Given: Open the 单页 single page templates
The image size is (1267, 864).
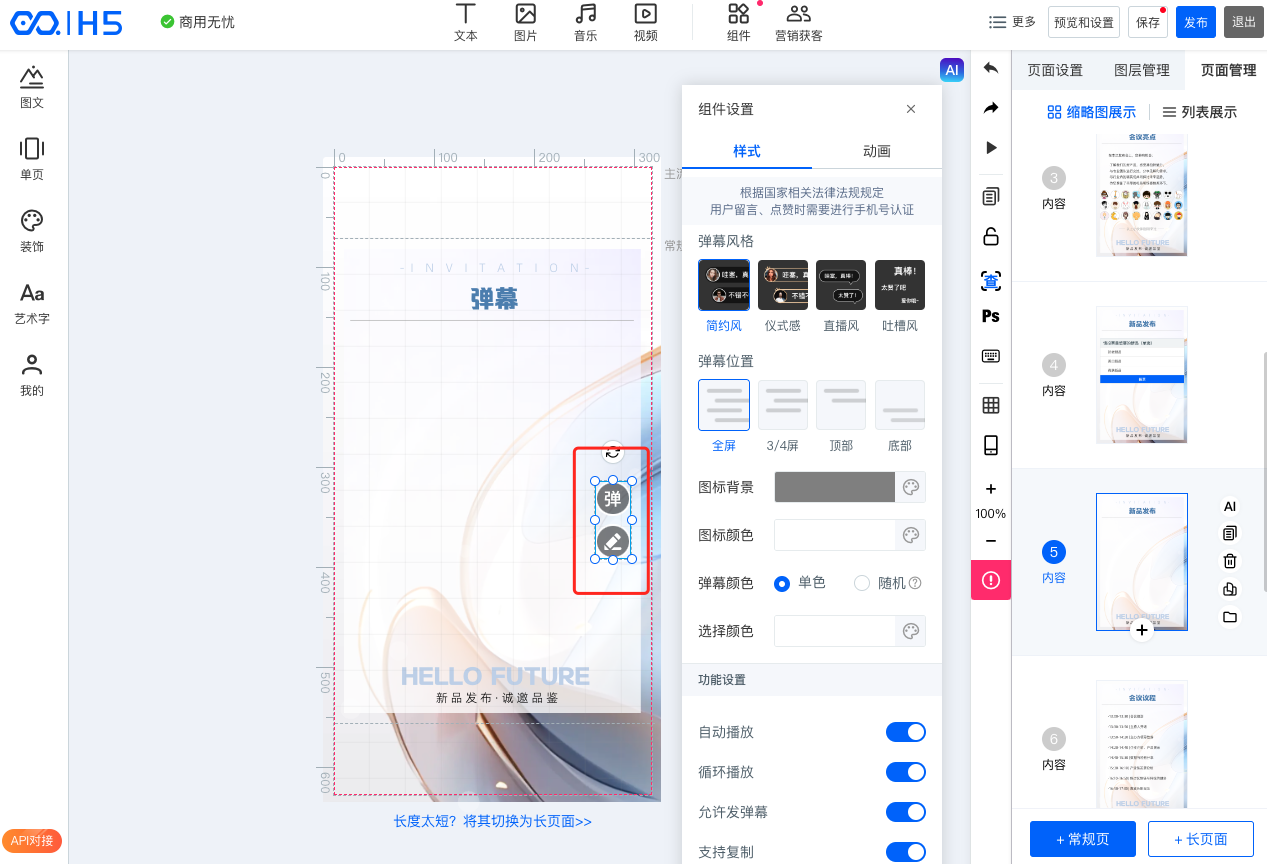Looking at the screenshot, I should coord(32,160).
